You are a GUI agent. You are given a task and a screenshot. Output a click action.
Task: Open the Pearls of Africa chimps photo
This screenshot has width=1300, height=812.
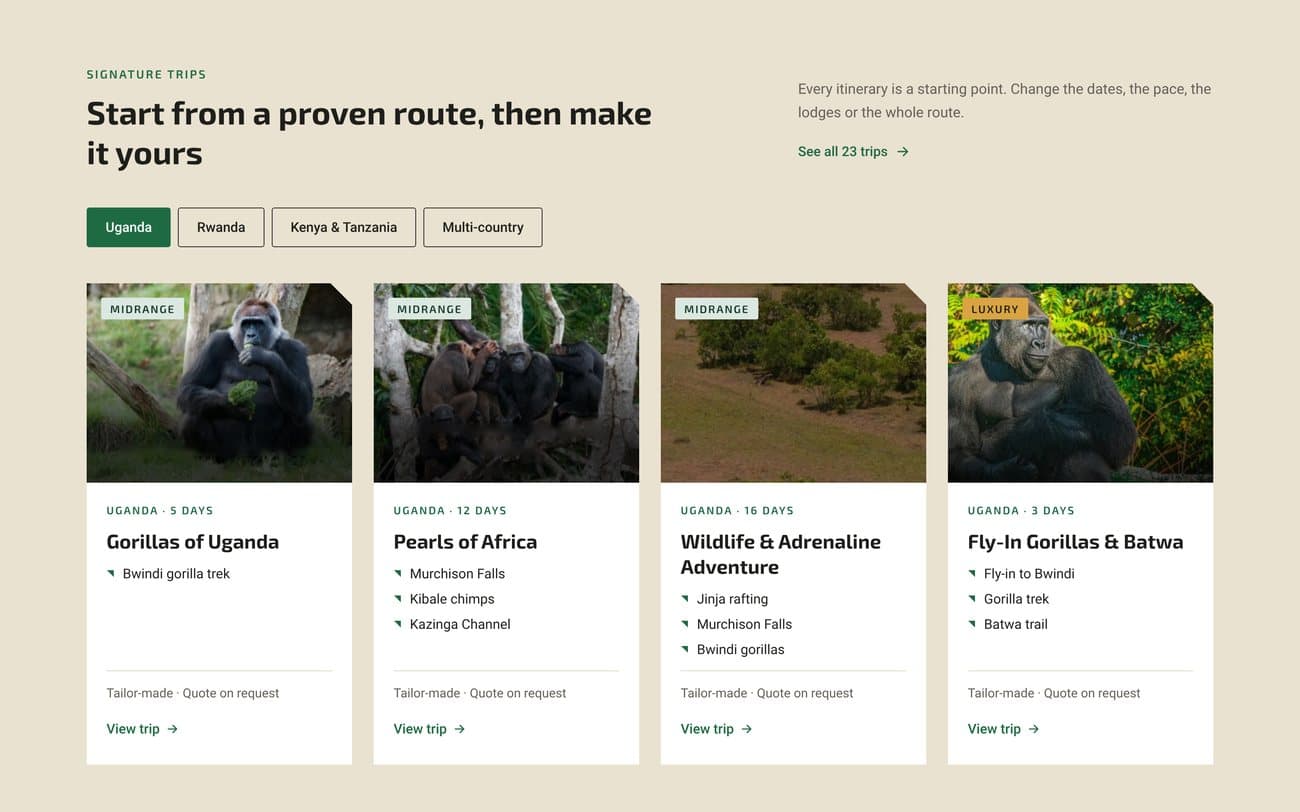pyautogui.click(x=506, y=383)
